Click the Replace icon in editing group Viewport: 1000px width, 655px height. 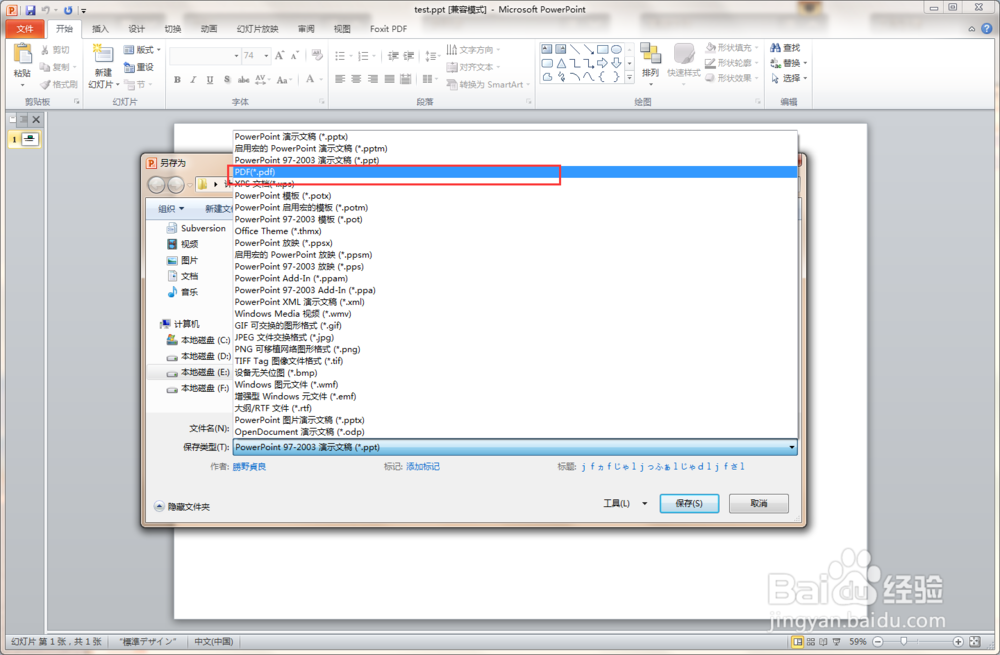(776, 63)
